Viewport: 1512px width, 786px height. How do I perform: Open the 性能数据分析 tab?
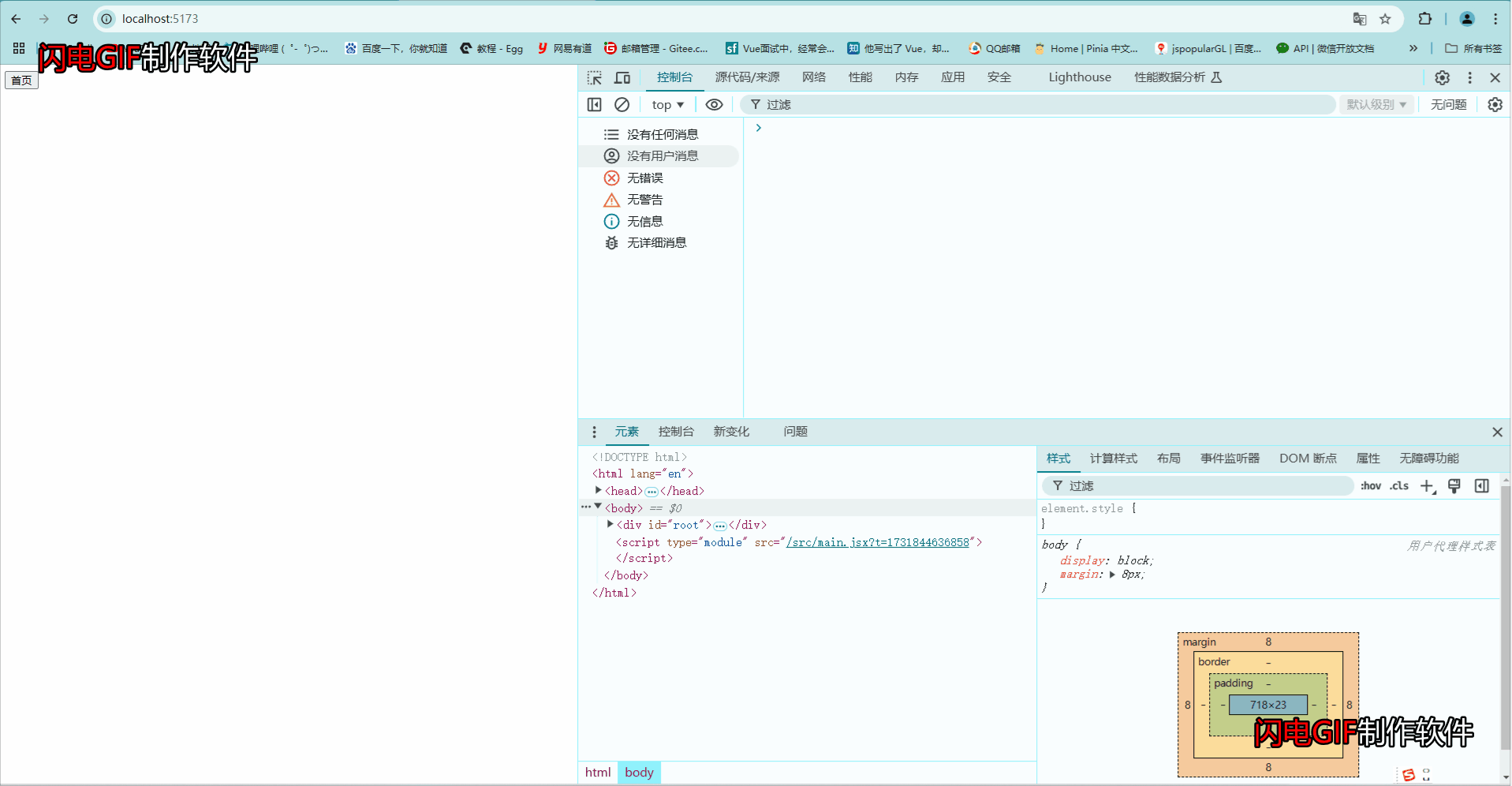point(1178,77)
